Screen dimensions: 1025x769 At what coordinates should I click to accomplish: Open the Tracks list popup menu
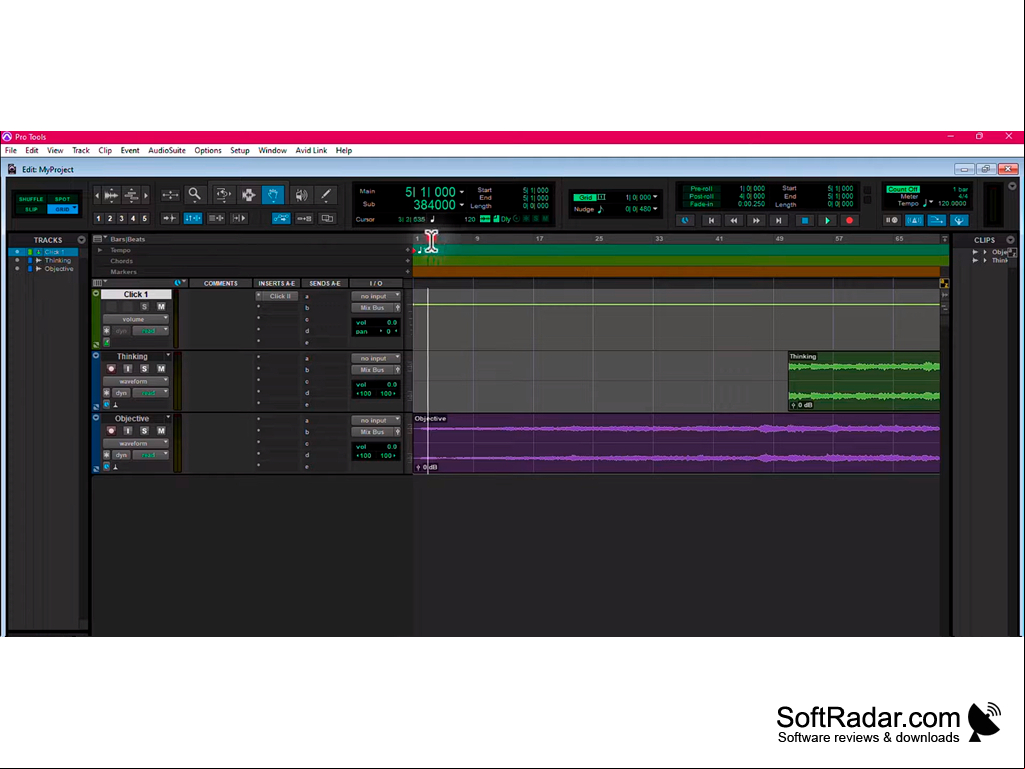(x=81, y=240)
